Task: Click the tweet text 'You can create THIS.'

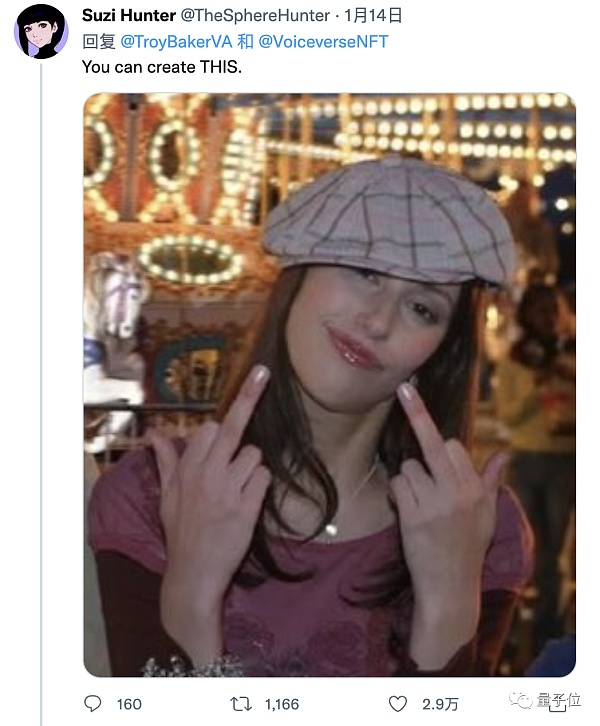Action: point(162,67)
